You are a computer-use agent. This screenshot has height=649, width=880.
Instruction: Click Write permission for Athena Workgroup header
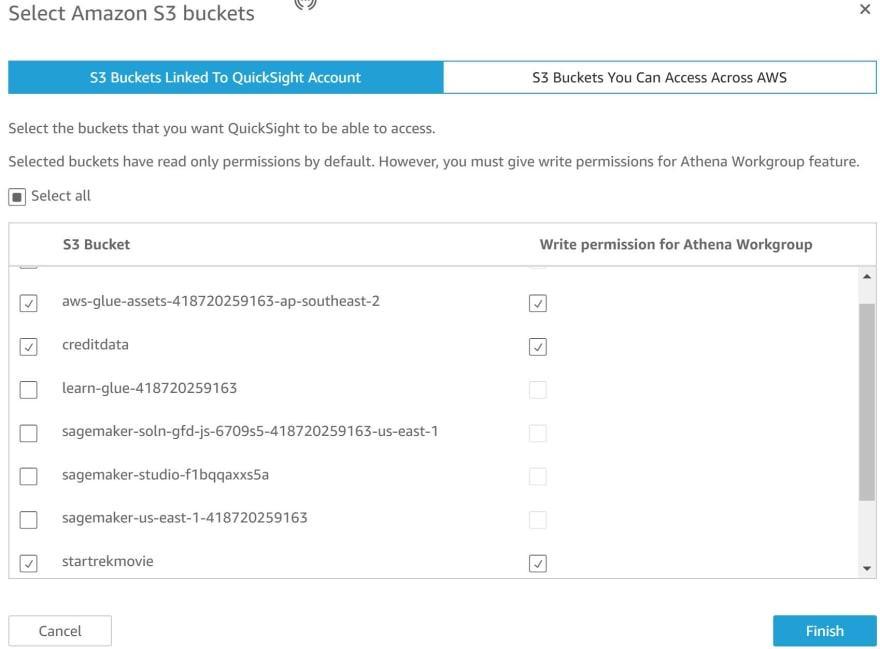pyautogui.click(x=676, y=244)
